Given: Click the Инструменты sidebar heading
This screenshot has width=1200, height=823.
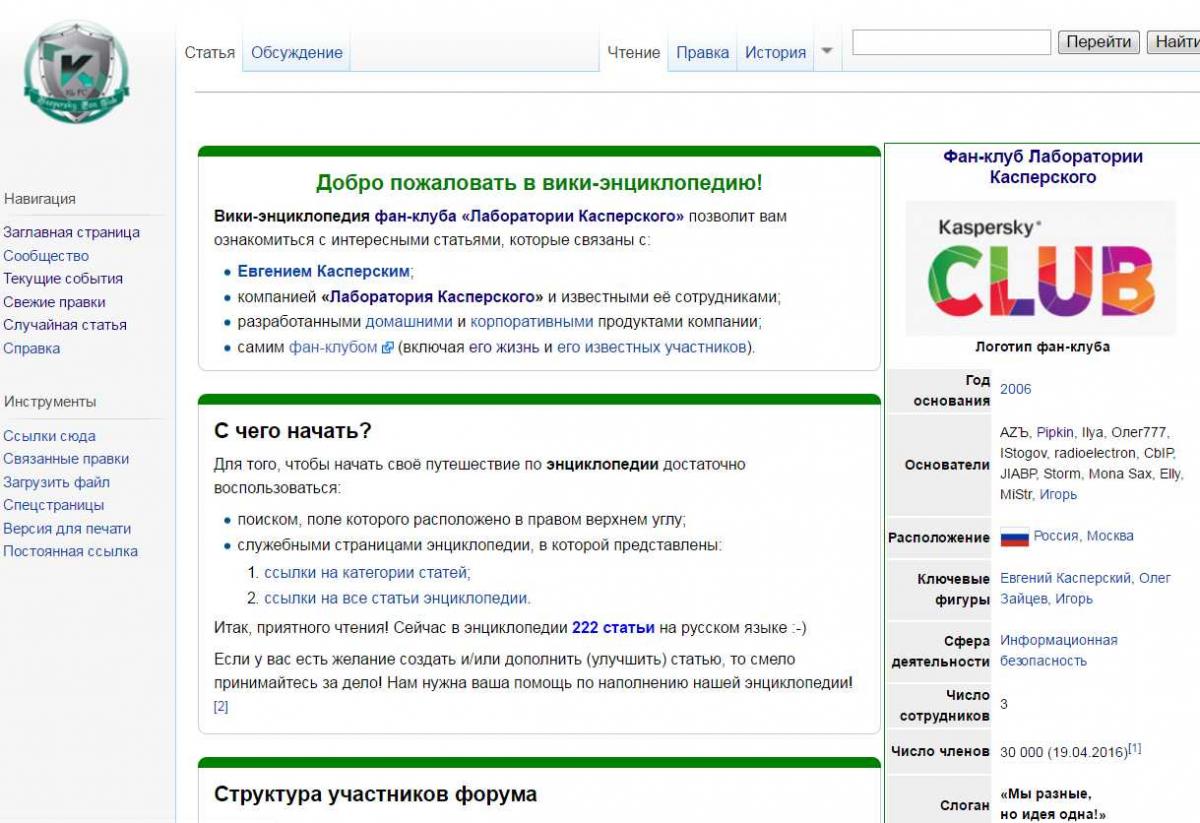Looking at the screenshot, I should coord(50,402).
